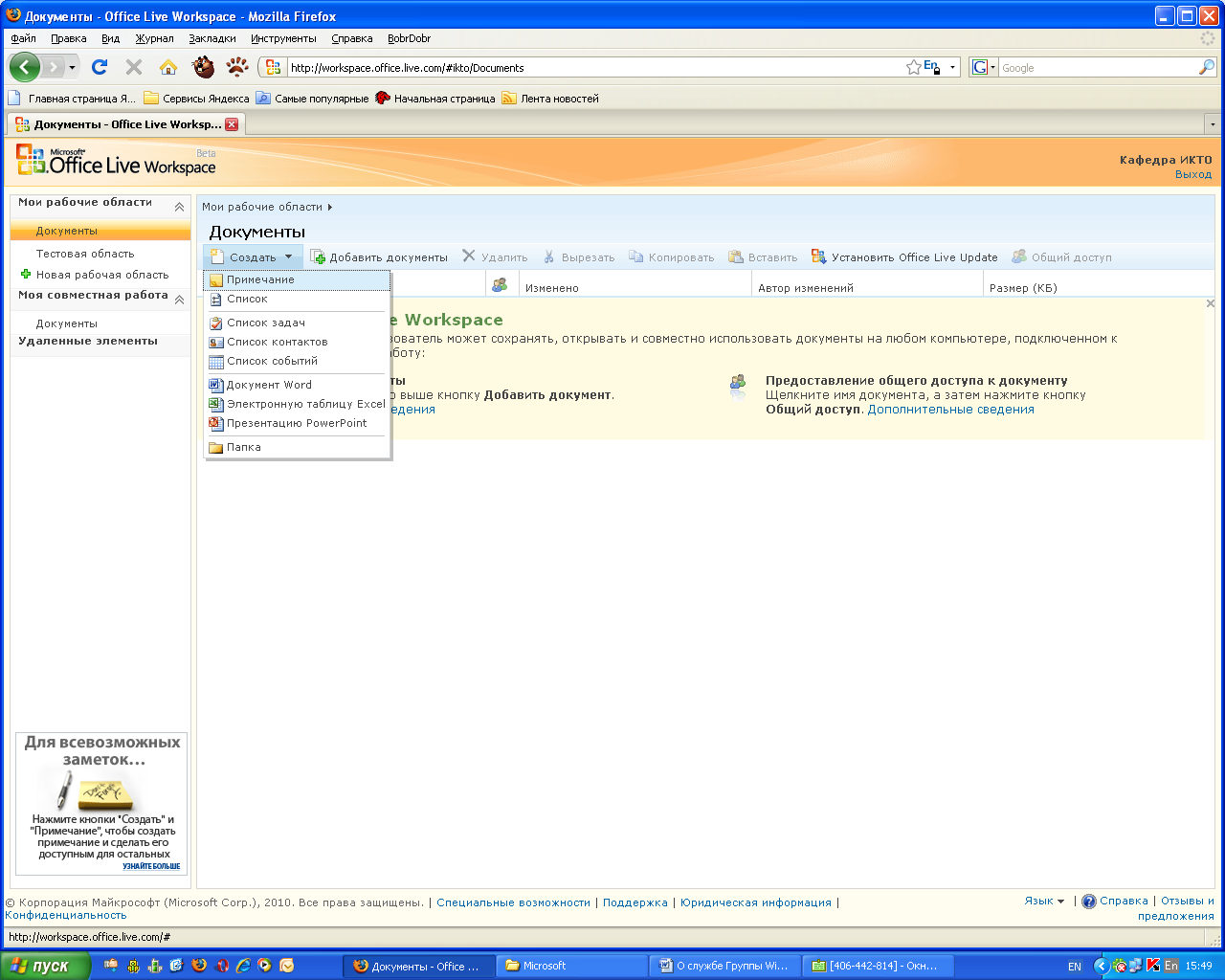Open the BobrDobr menu
The image size is (1225, 980).
coord(410,38)
